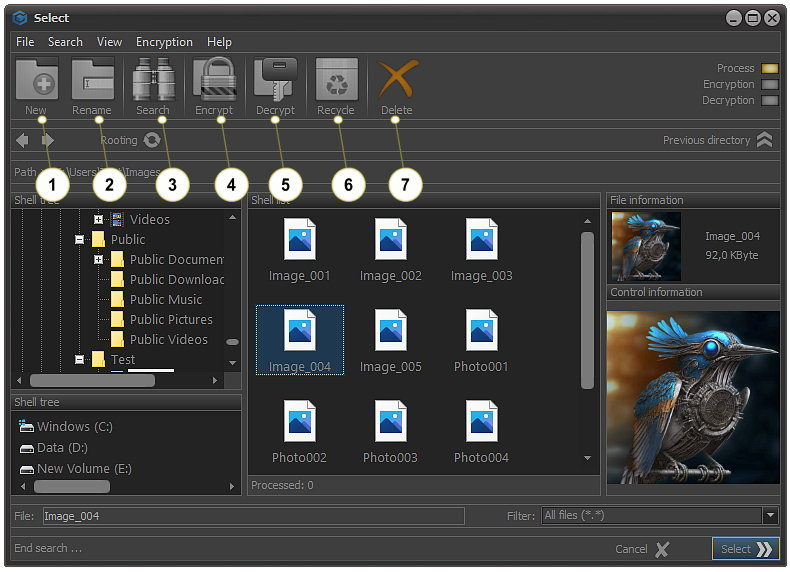Select the Image_004 file icon

point(299,330)
